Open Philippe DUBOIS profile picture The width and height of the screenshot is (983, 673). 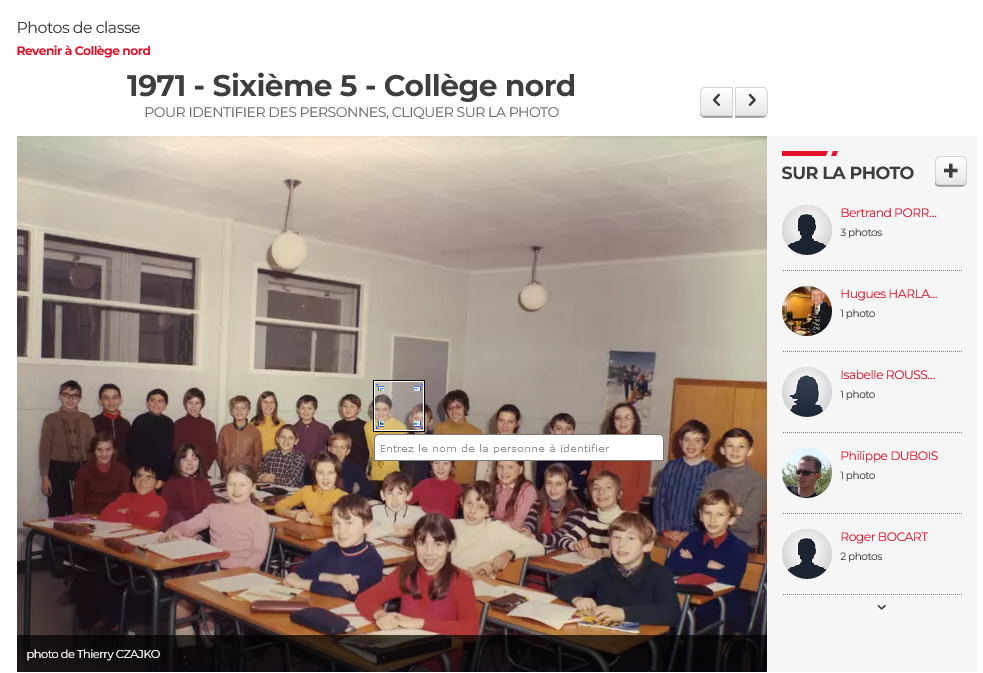coord(807,473)
